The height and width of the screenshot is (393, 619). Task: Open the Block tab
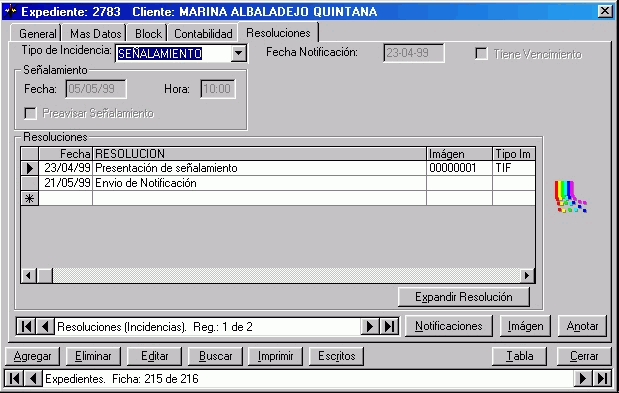(148, 34)
